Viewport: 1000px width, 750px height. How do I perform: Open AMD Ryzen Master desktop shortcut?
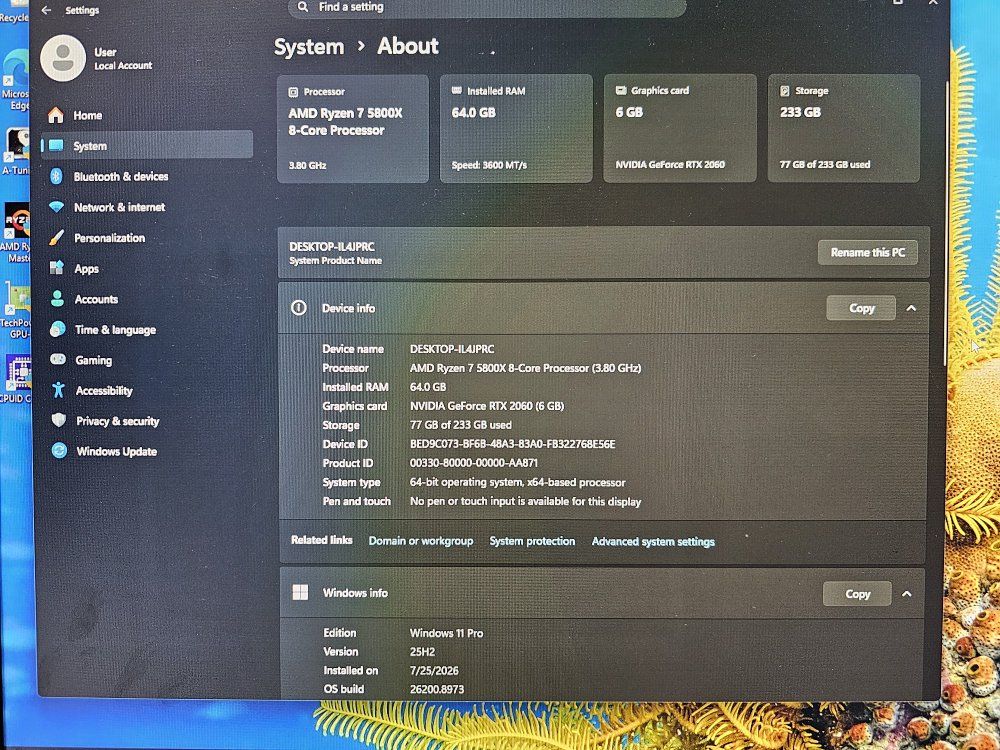point(15,233)
